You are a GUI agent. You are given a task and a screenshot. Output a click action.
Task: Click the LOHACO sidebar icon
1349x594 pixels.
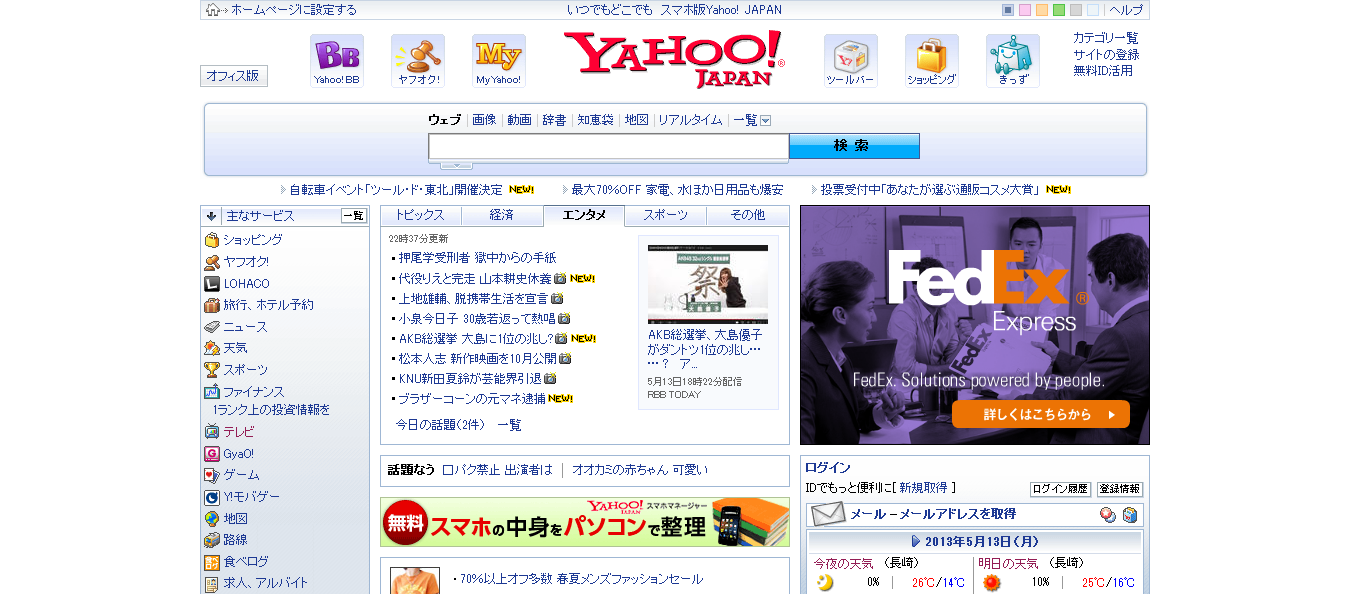click(x=212, y=284)
